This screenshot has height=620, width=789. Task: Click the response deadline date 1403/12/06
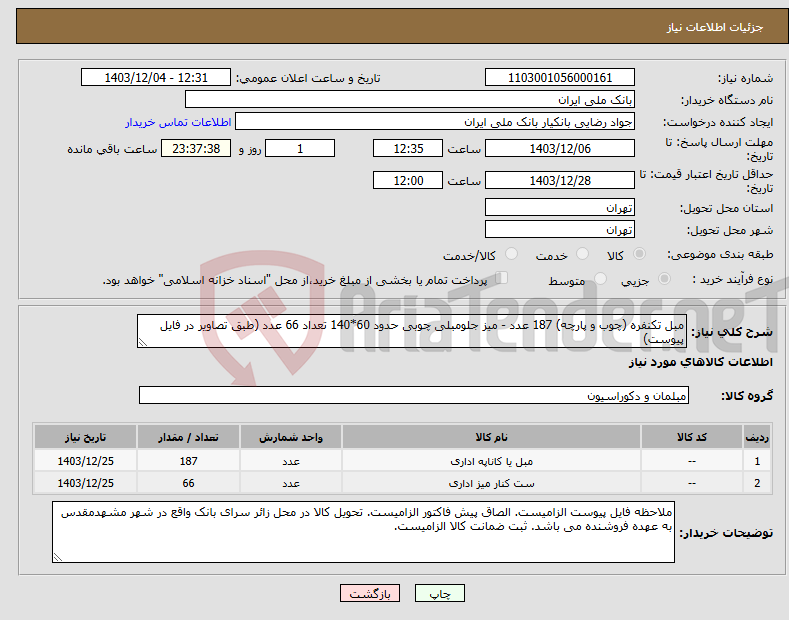click(x=560, y=148)
